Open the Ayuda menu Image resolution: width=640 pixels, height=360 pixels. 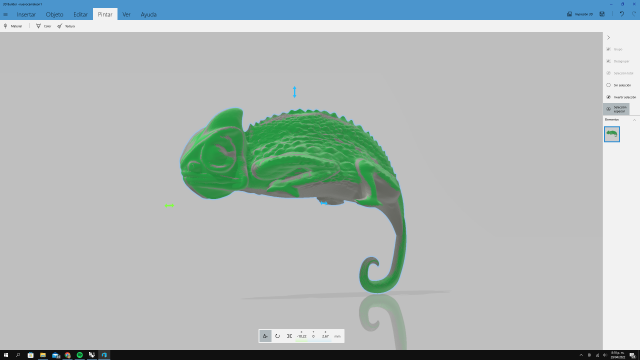149,14
